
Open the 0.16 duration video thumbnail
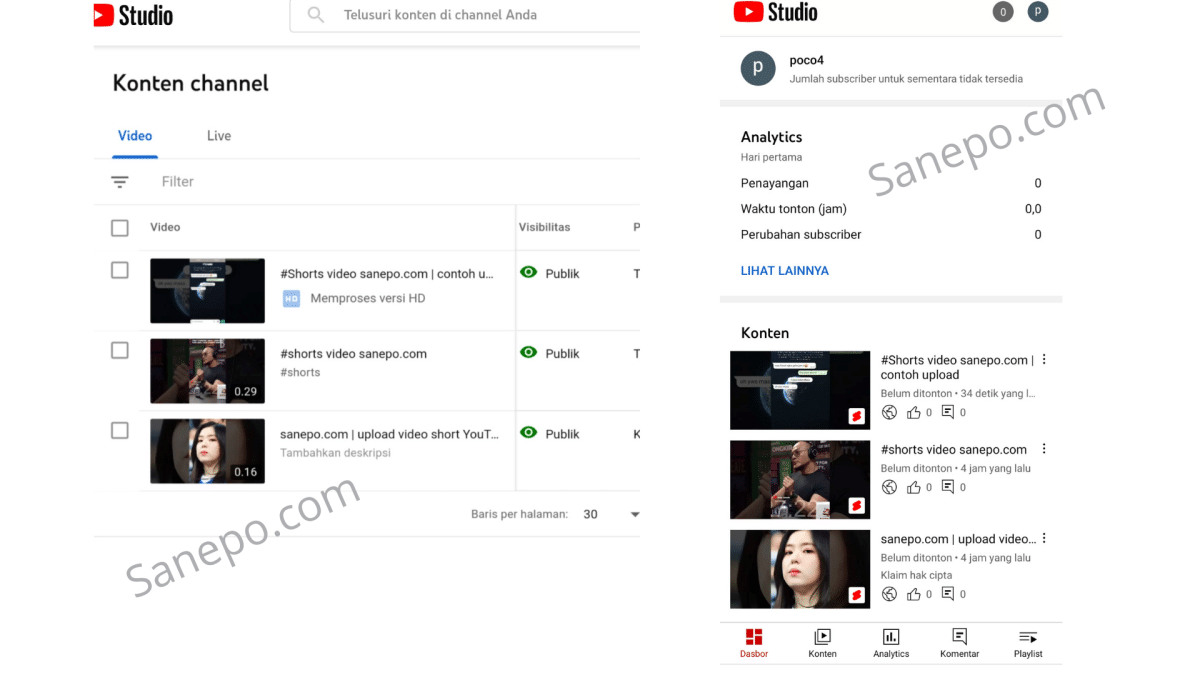pyautogui.click(x=208, y=451)
